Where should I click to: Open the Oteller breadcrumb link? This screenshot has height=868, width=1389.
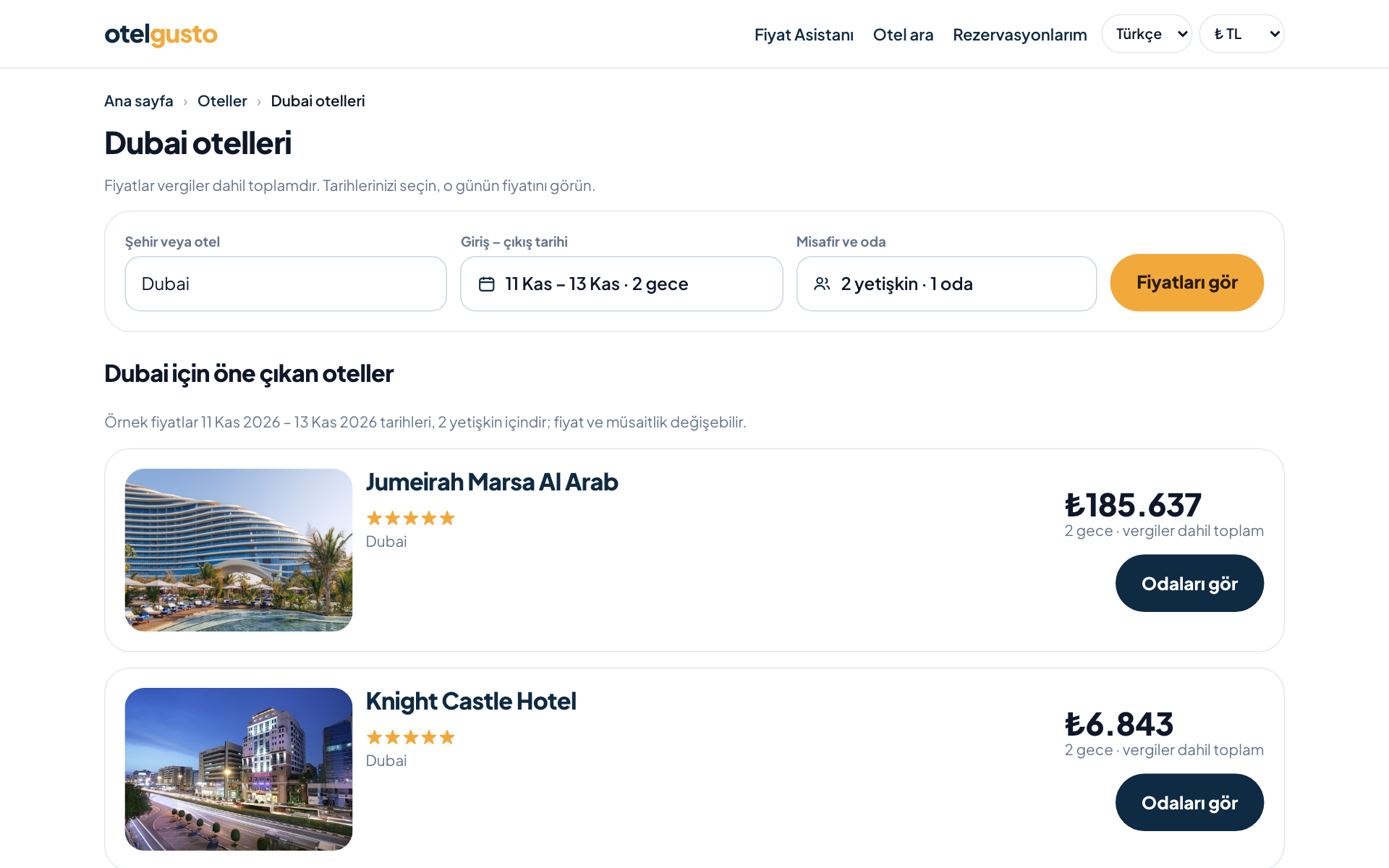click(222, 101)
